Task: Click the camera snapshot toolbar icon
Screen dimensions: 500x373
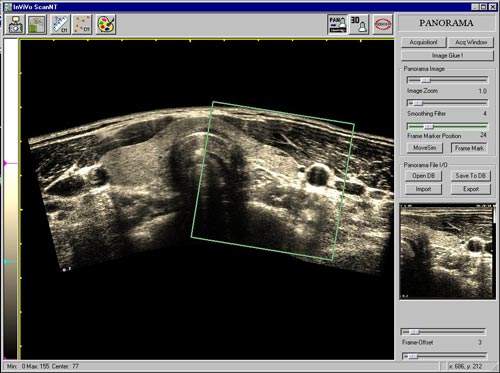Action: pos(15,24)
